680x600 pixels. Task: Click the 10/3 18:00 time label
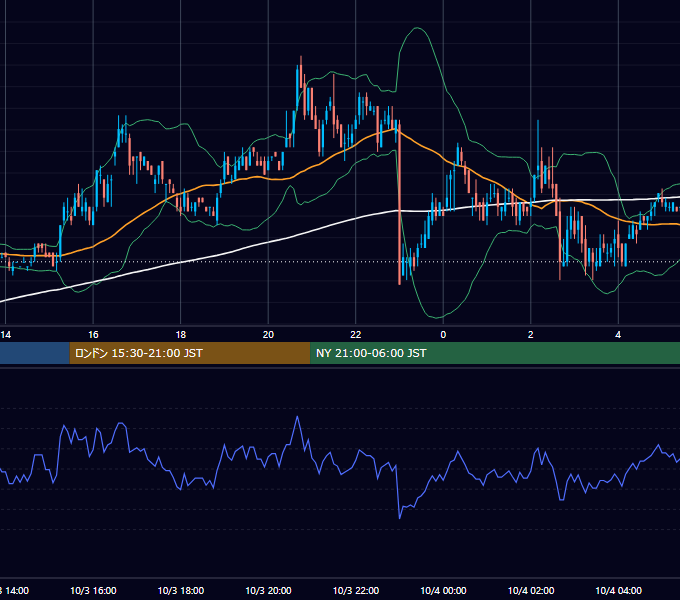[x=181, y=590]
